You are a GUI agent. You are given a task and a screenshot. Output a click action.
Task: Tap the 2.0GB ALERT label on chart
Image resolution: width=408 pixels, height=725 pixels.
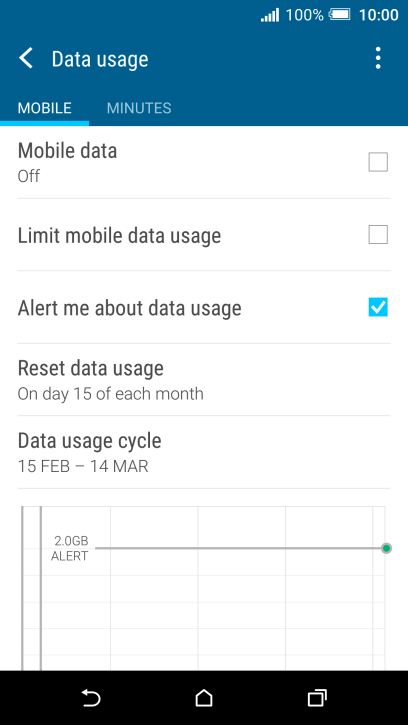pos(70,548)
